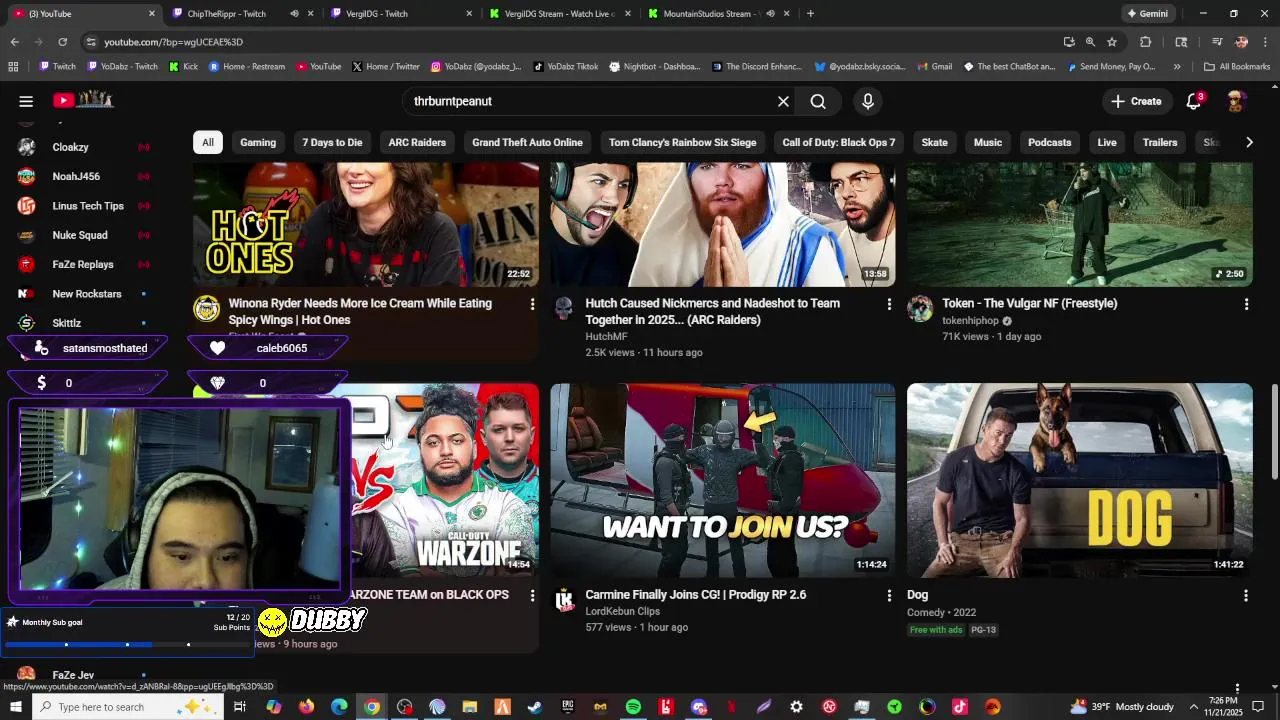Click the Windows taskbar search box

[x=126, y=707]
